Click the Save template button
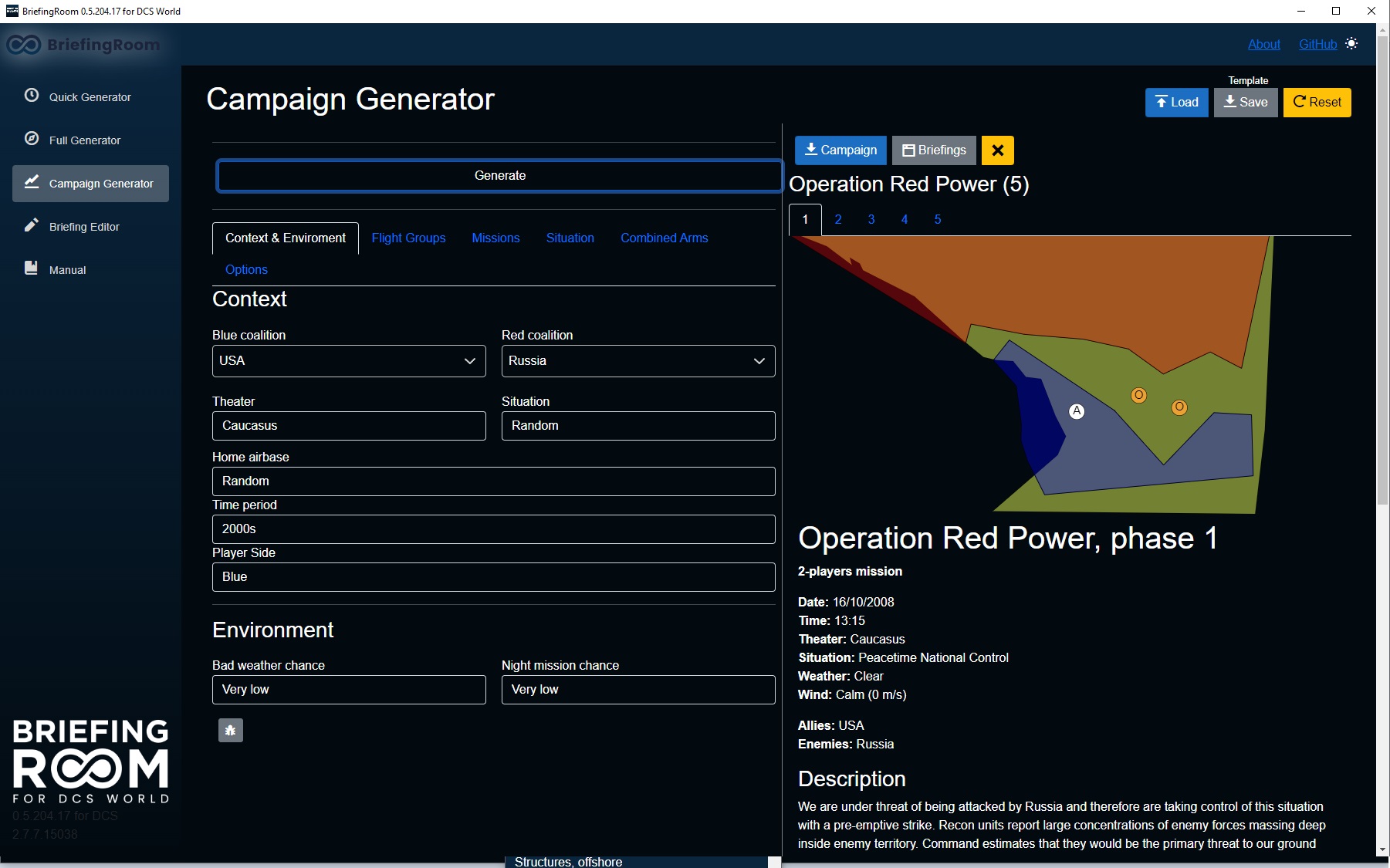 point(1245,102)
